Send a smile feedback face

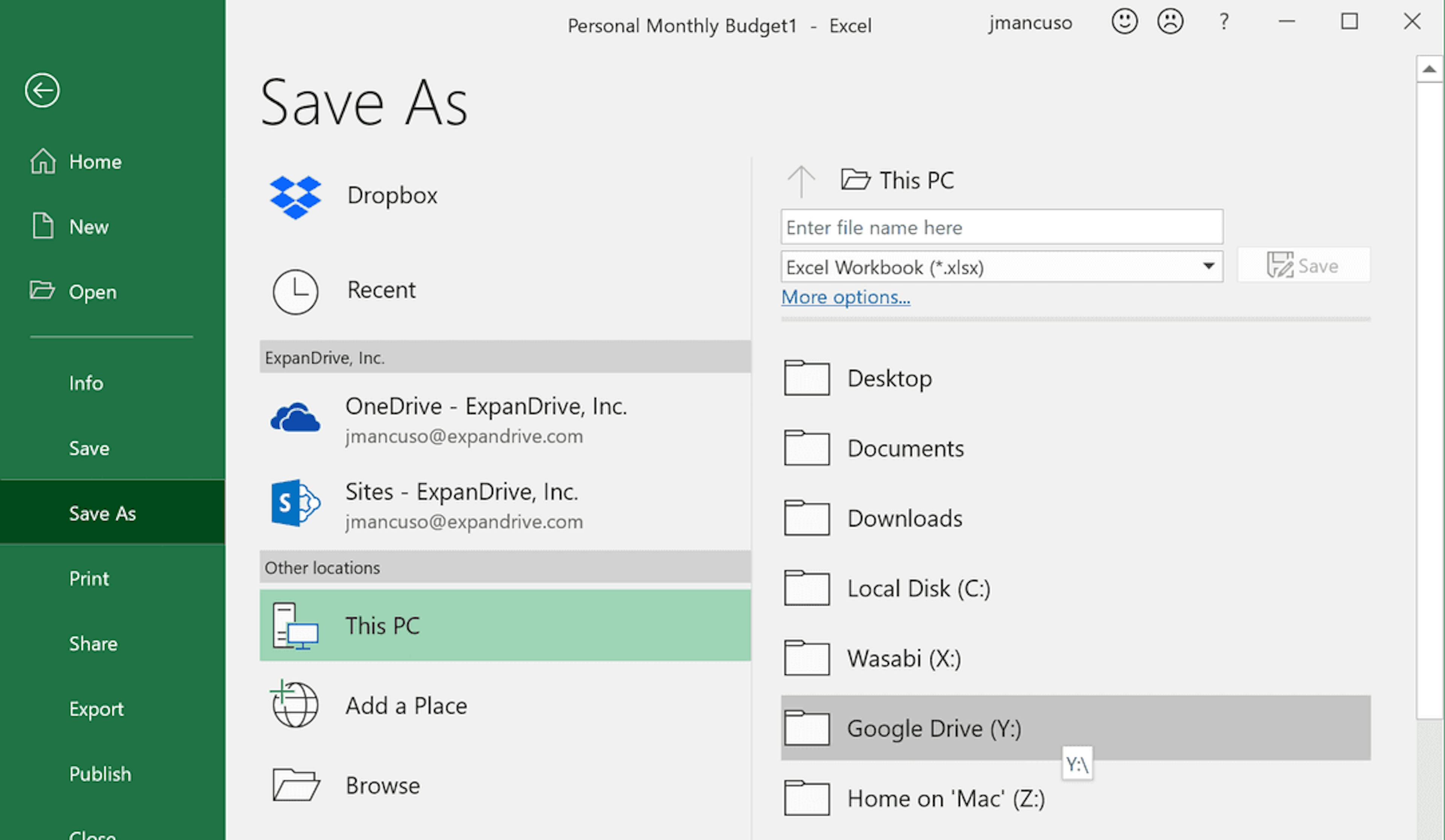tap(1124, 22)
